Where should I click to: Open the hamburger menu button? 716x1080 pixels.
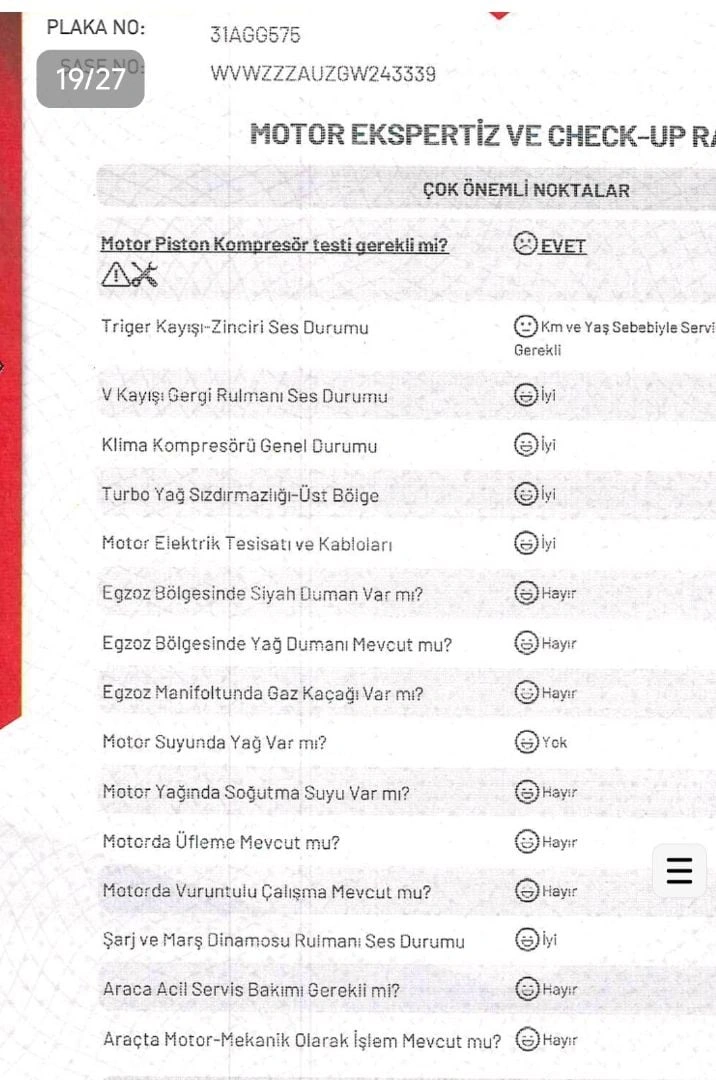pos(679,871)
